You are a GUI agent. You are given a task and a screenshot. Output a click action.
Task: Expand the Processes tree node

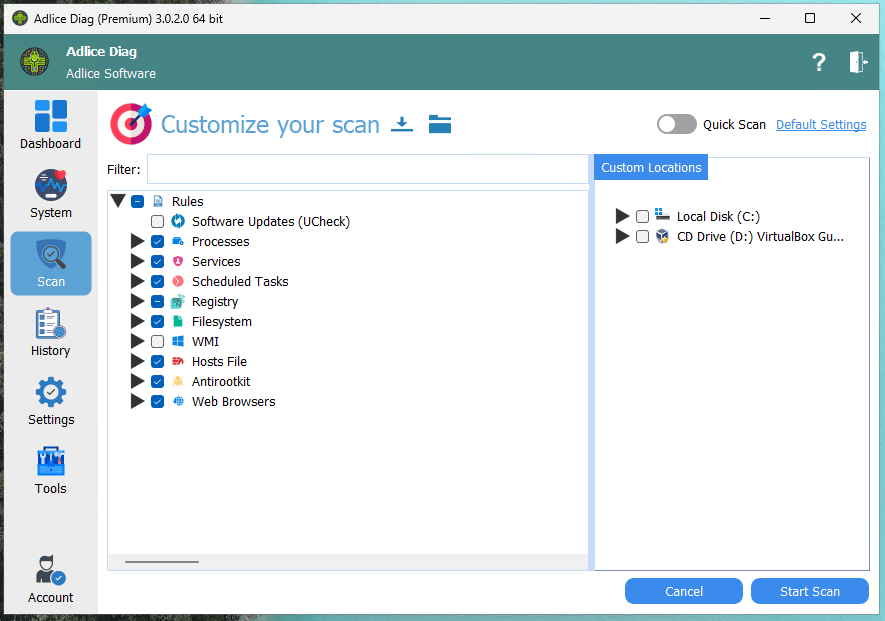[138, 241]
